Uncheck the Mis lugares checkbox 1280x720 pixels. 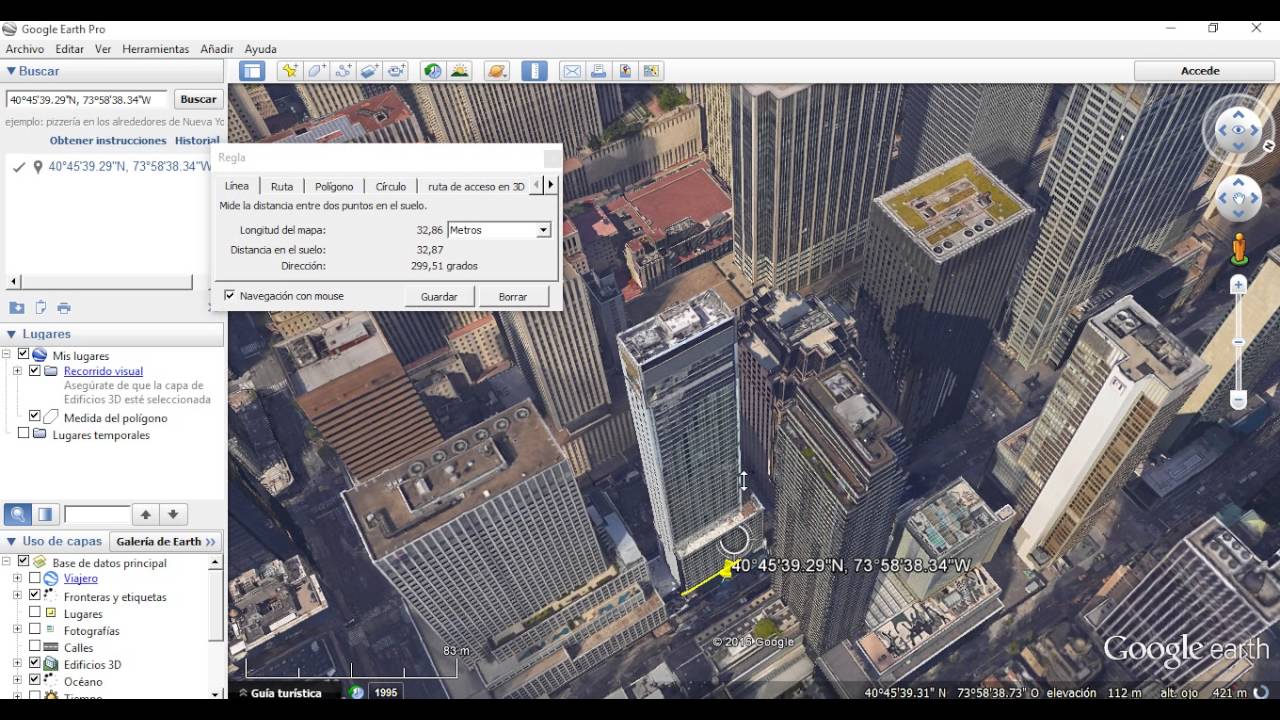pyautogui.click(x=23, y=355)
